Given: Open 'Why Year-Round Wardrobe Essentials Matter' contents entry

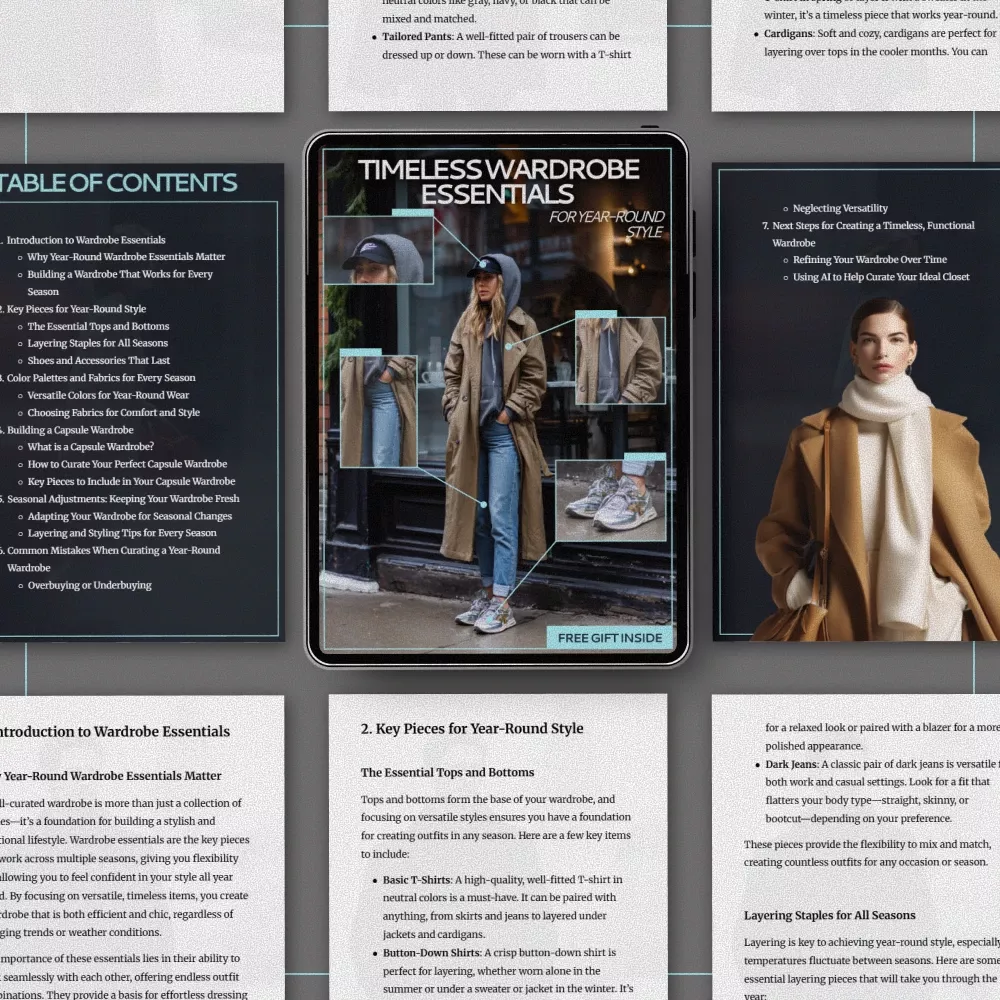Looking at the screenshot, I should 126,257.
